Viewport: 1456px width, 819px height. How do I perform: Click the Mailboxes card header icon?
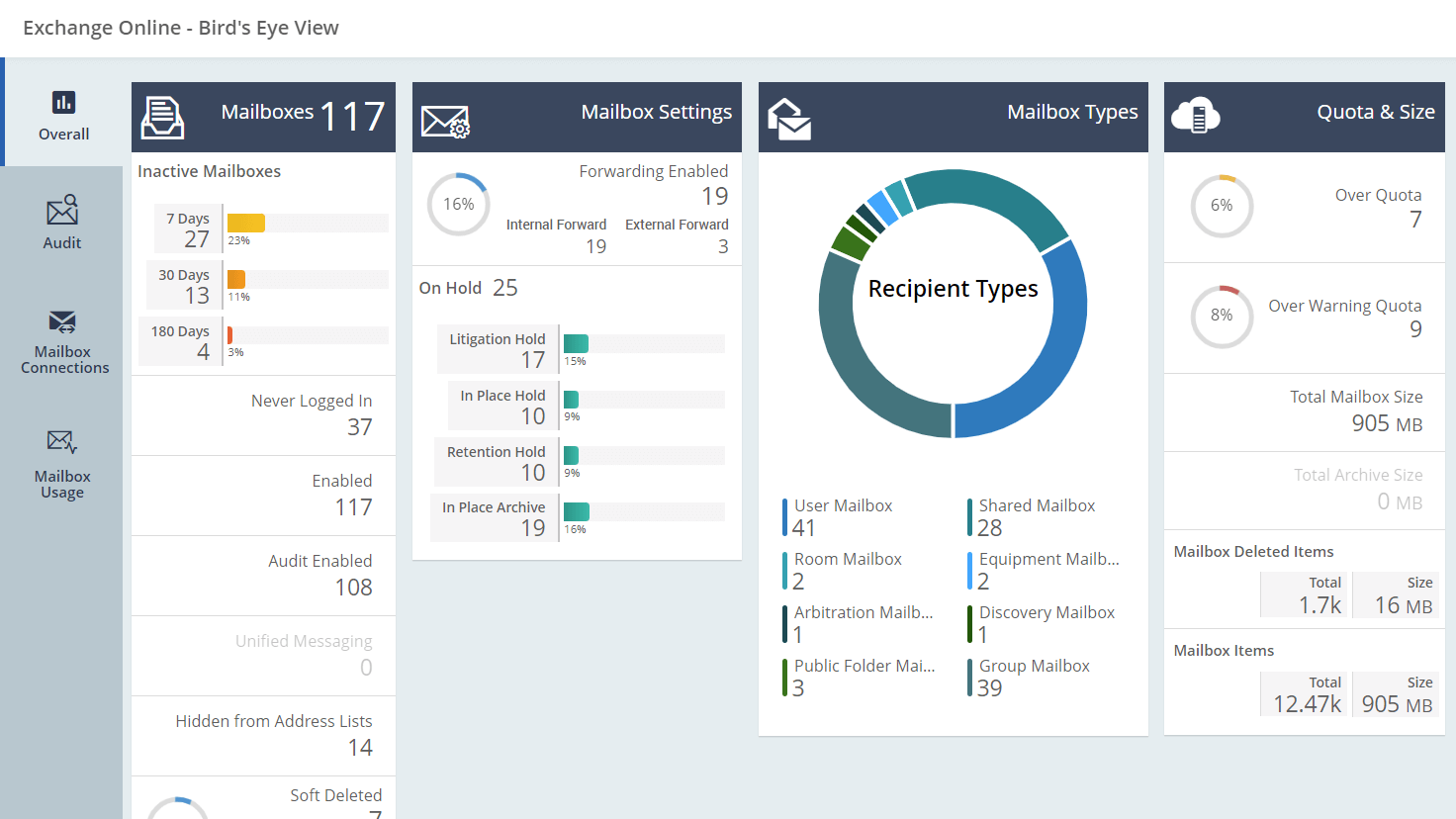coord(161,116)
